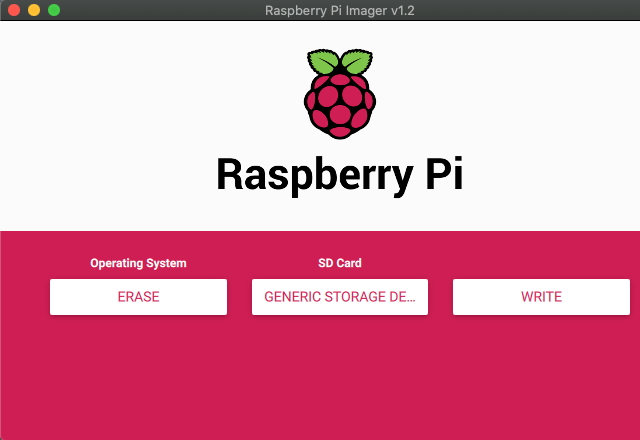Click the crimson space above the WRITE button
640x440 pixels.
541,255
